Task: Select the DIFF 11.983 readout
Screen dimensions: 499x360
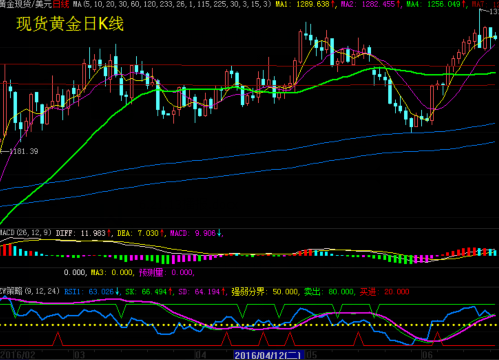Action: pyautogui.click(x=83, y=233)
